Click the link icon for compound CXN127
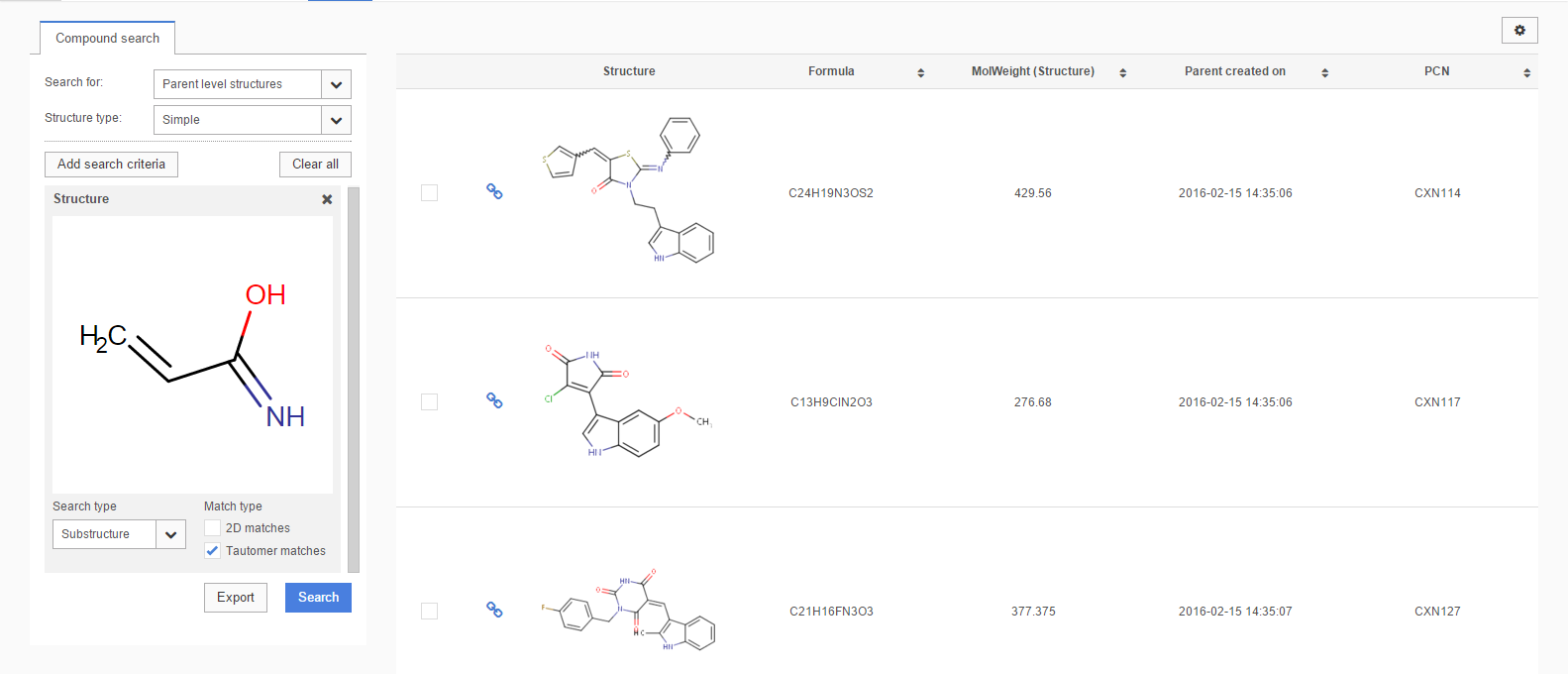 (x=494, y=610)
